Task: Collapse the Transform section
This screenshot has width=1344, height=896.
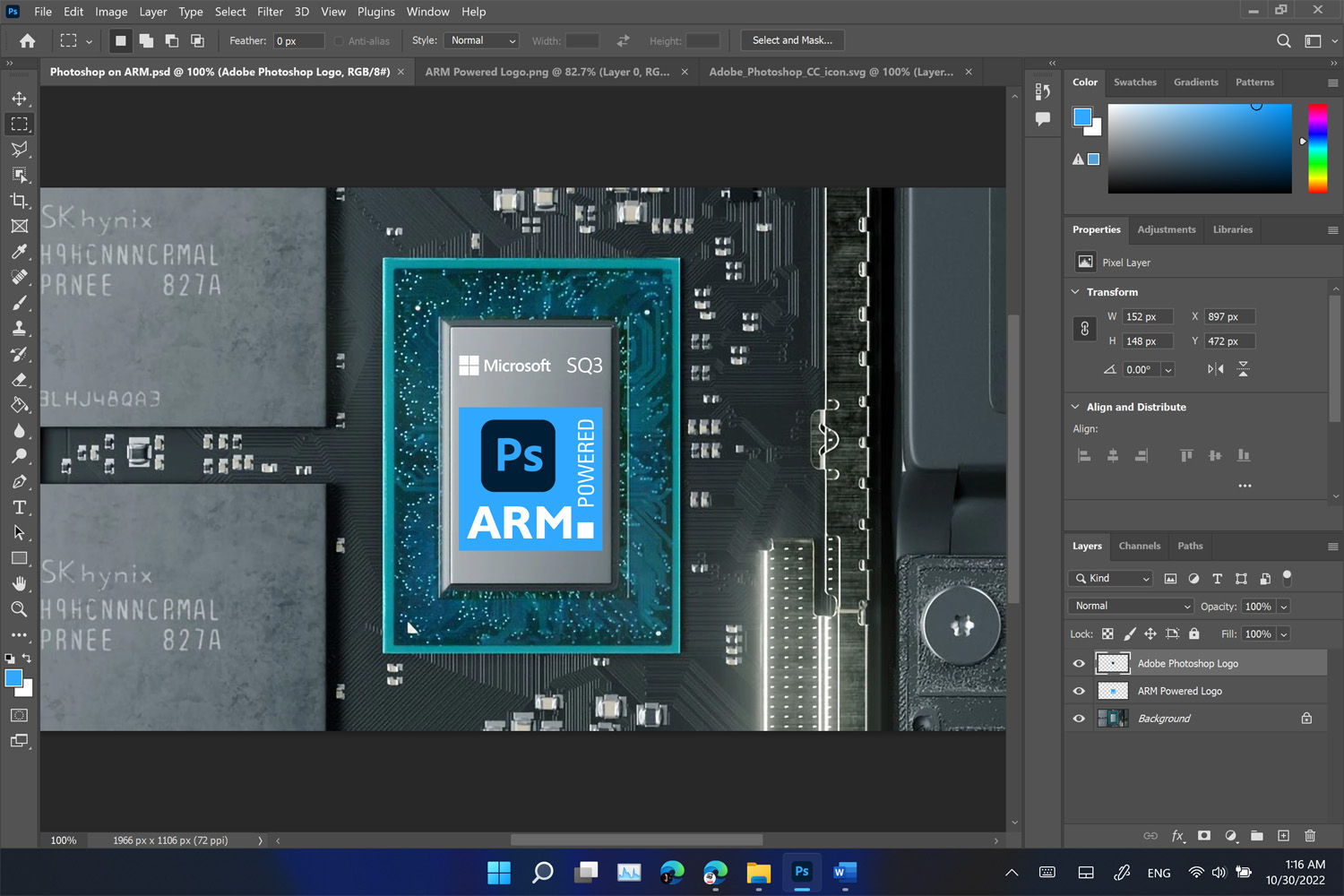Action: [x=1075, y=292]
